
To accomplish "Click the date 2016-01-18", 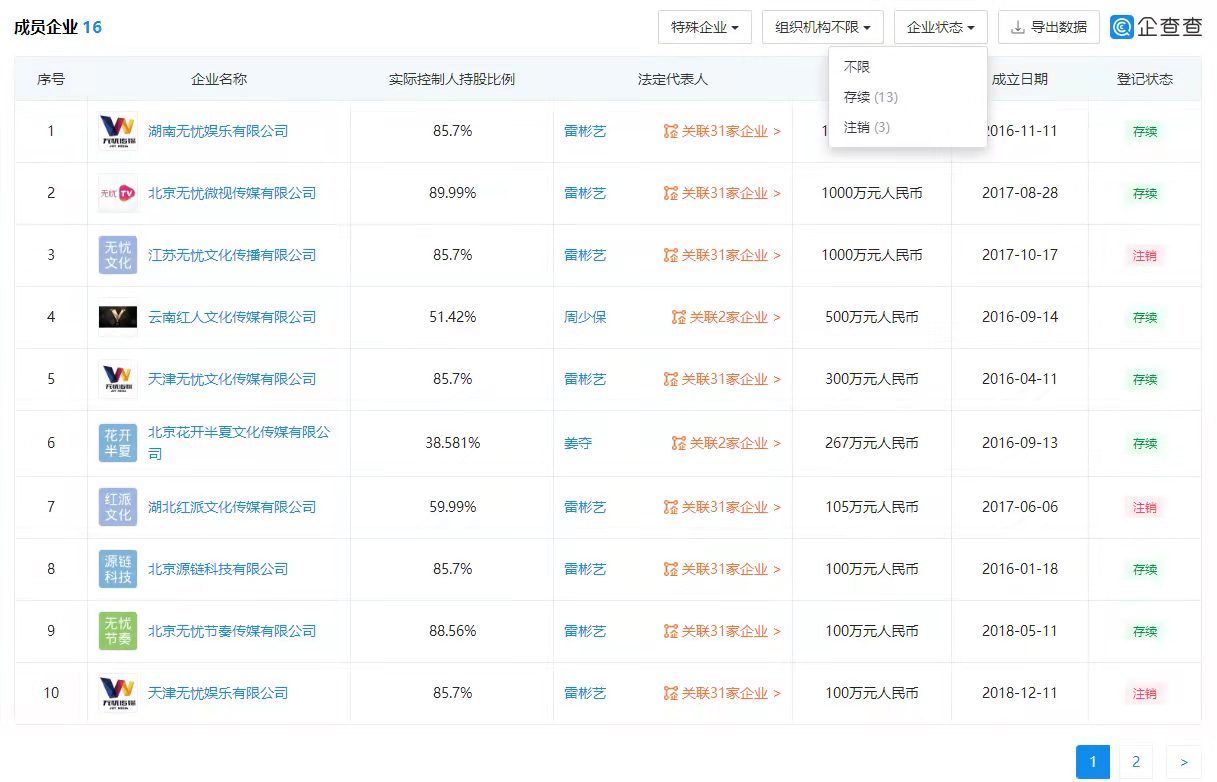I will point(1020,569).
